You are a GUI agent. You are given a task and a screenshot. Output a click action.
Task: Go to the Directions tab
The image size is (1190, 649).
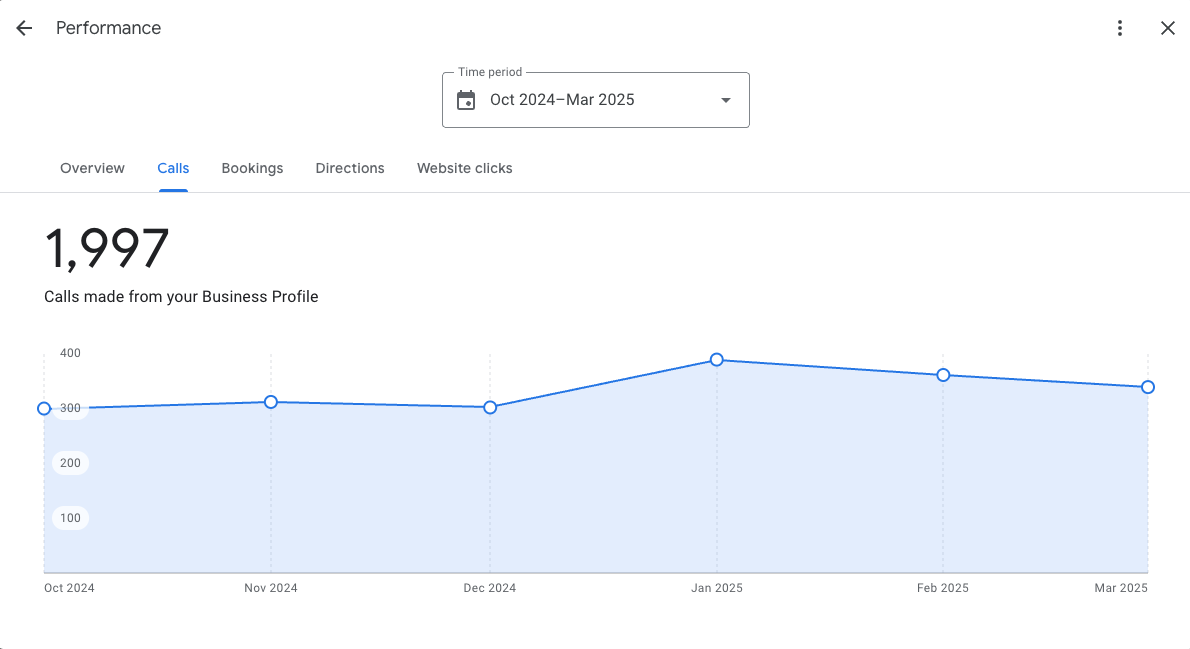(x=350, y=168)
